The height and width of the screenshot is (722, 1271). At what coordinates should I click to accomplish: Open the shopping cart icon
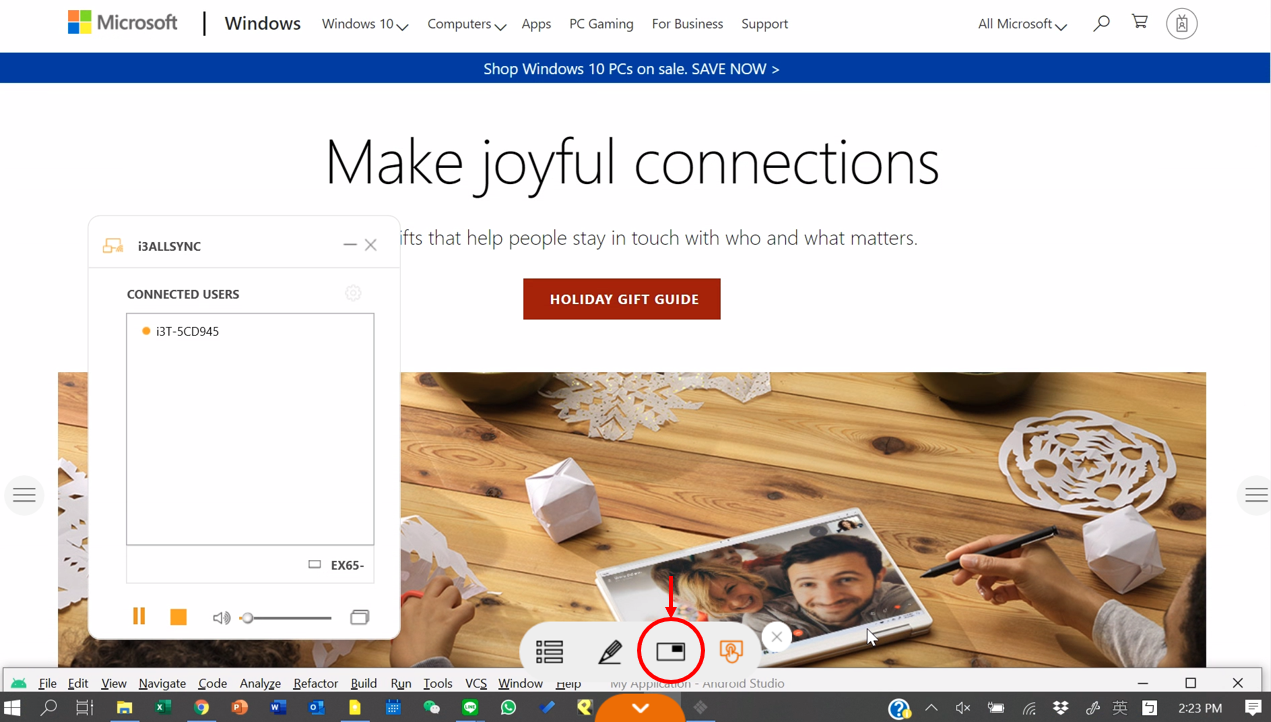(x=1139, y=22)
